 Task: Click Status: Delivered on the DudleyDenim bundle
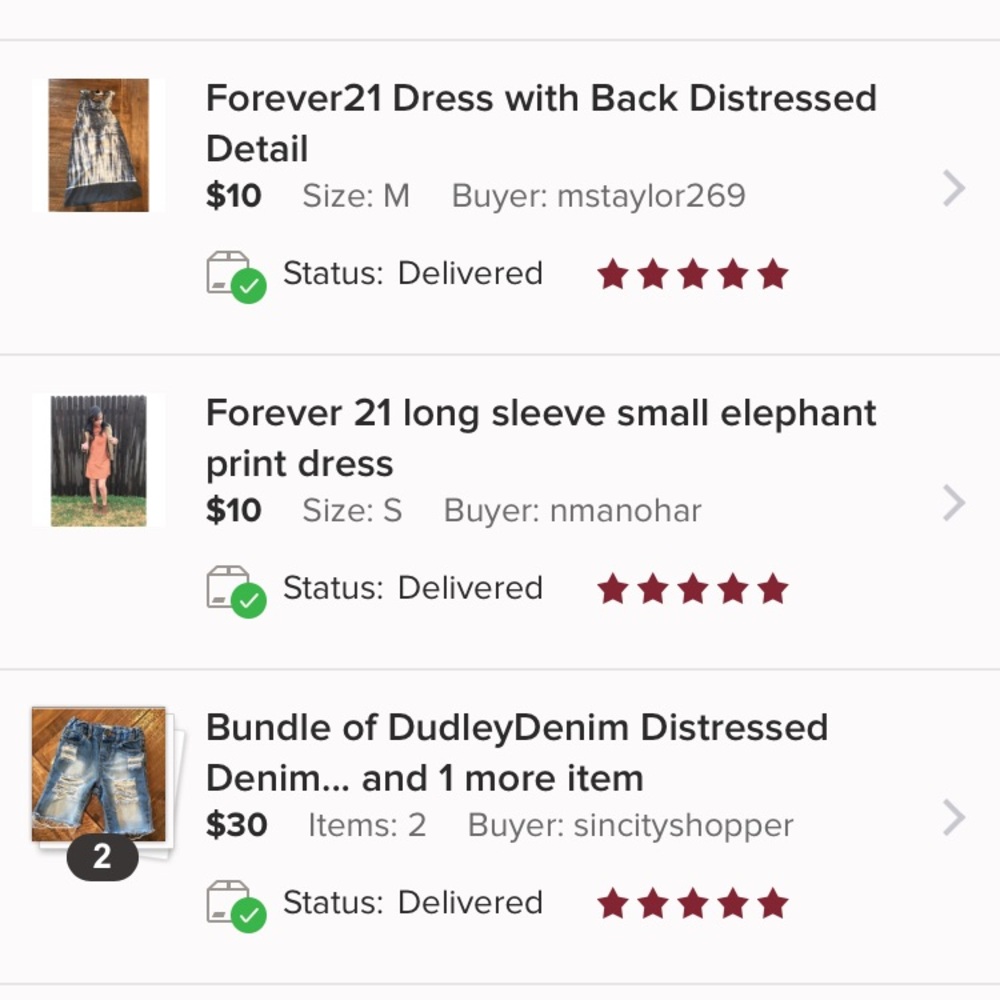[413, 903]
